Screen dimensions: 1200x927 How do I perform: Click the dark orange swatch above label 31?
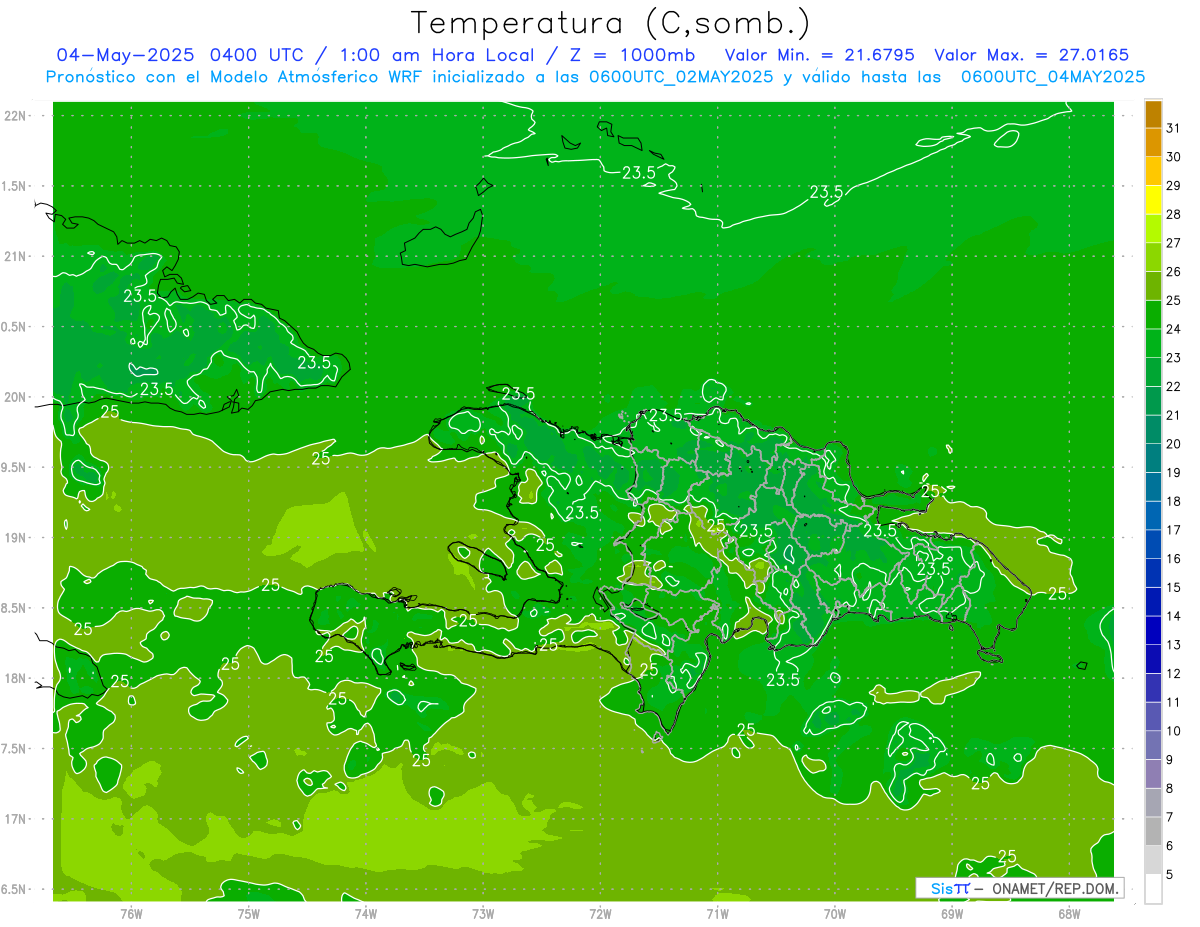[1153, 114]
